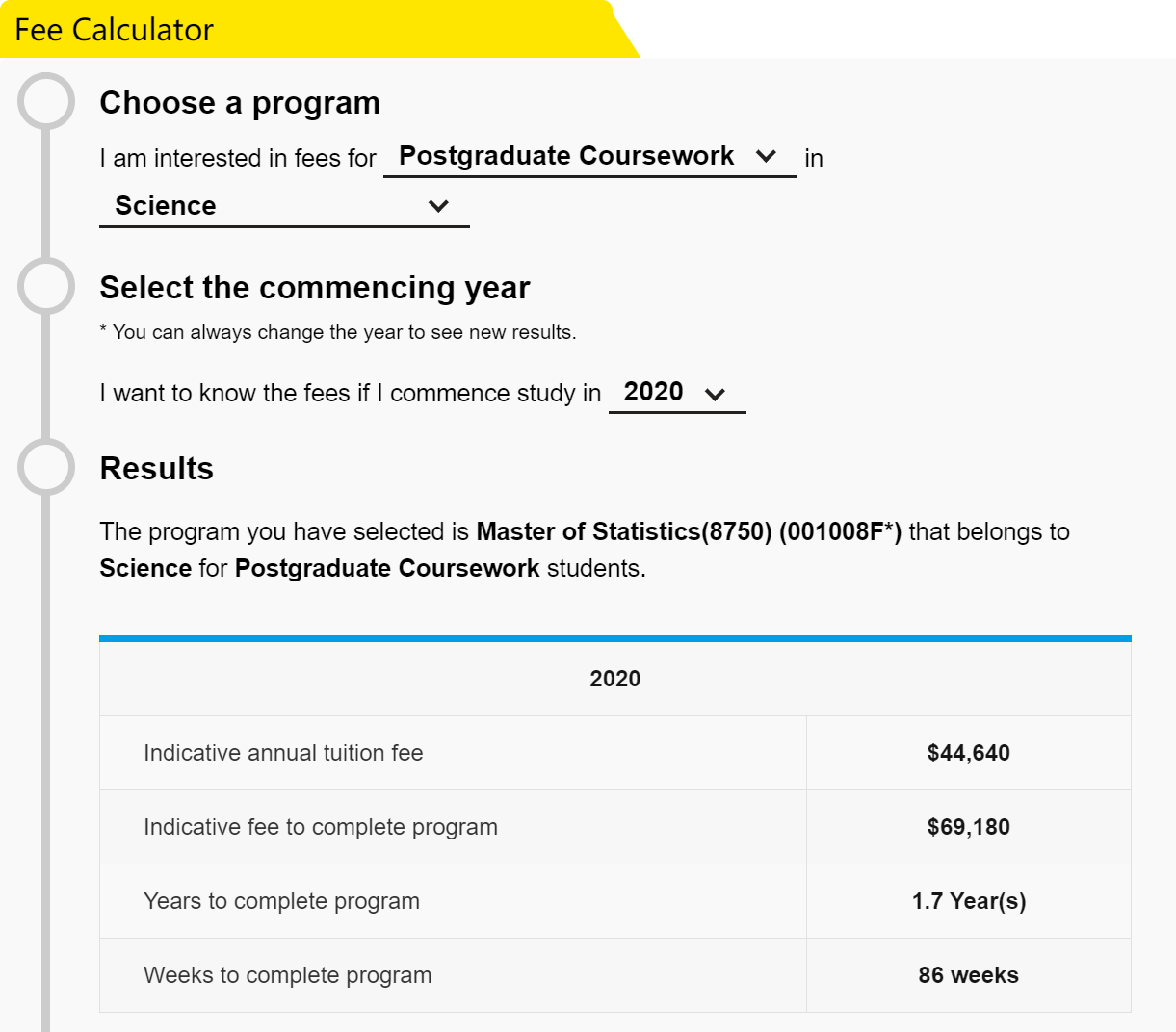This screenshot has width=1176, height=1032.
Task: Click the Results heading
Action: pos(157,469)
